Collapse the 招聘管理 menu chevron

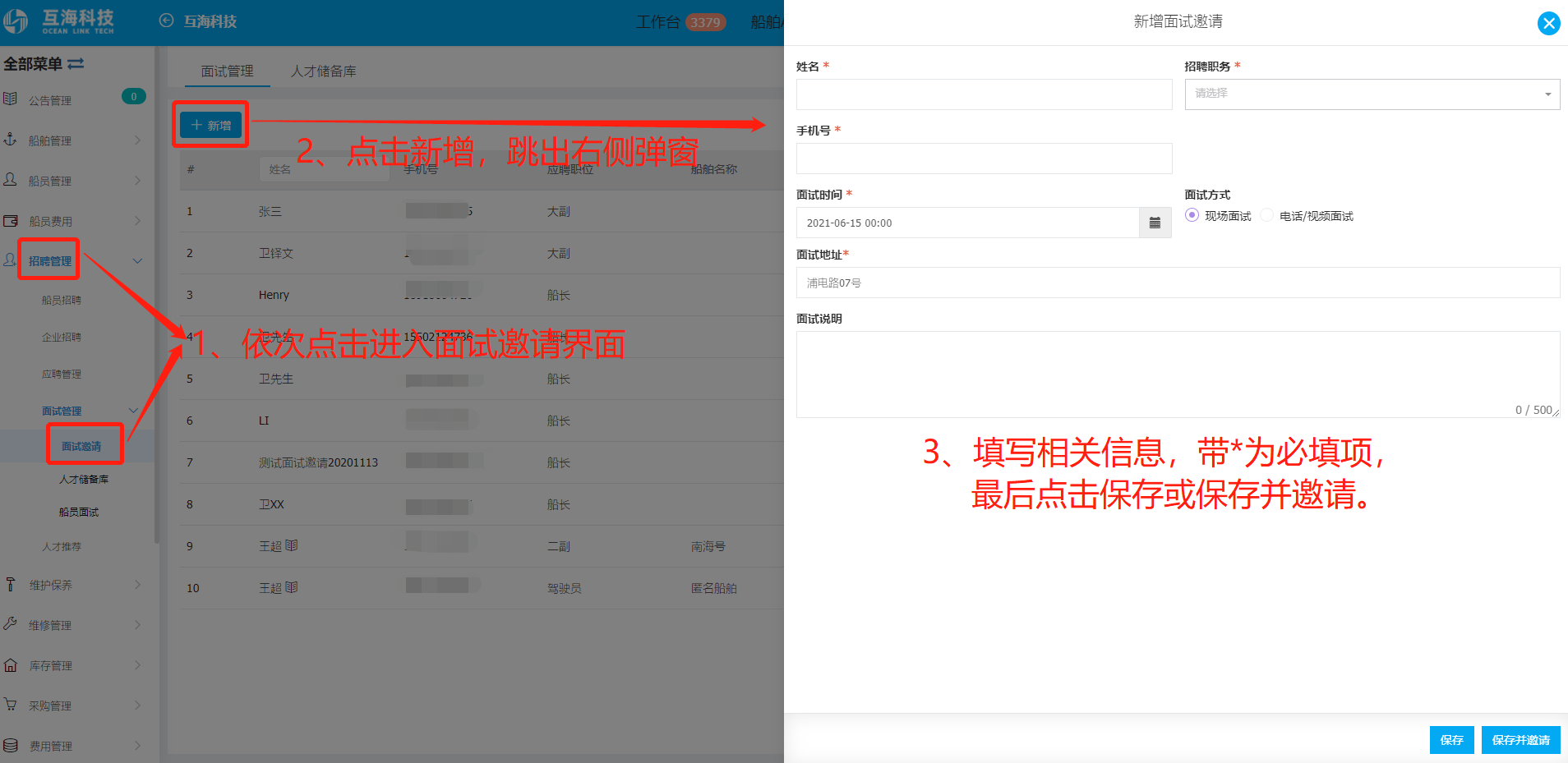pos(137,260)
